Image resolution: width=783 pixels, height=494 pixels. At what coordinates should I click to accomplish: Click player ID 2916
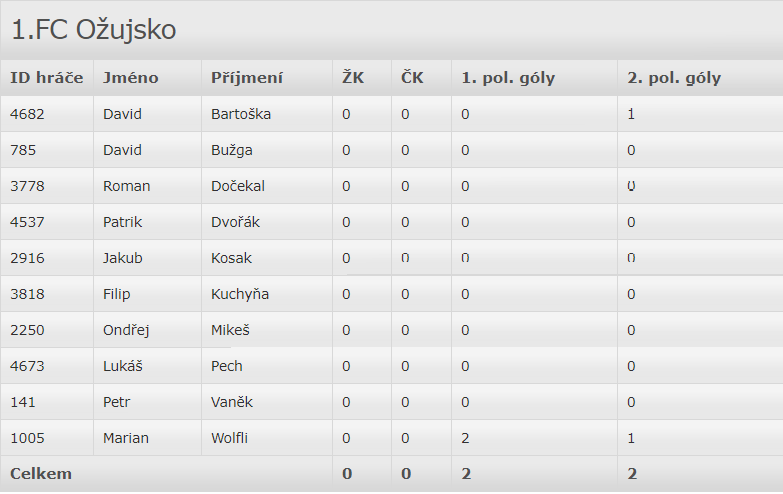pos(27,258)
